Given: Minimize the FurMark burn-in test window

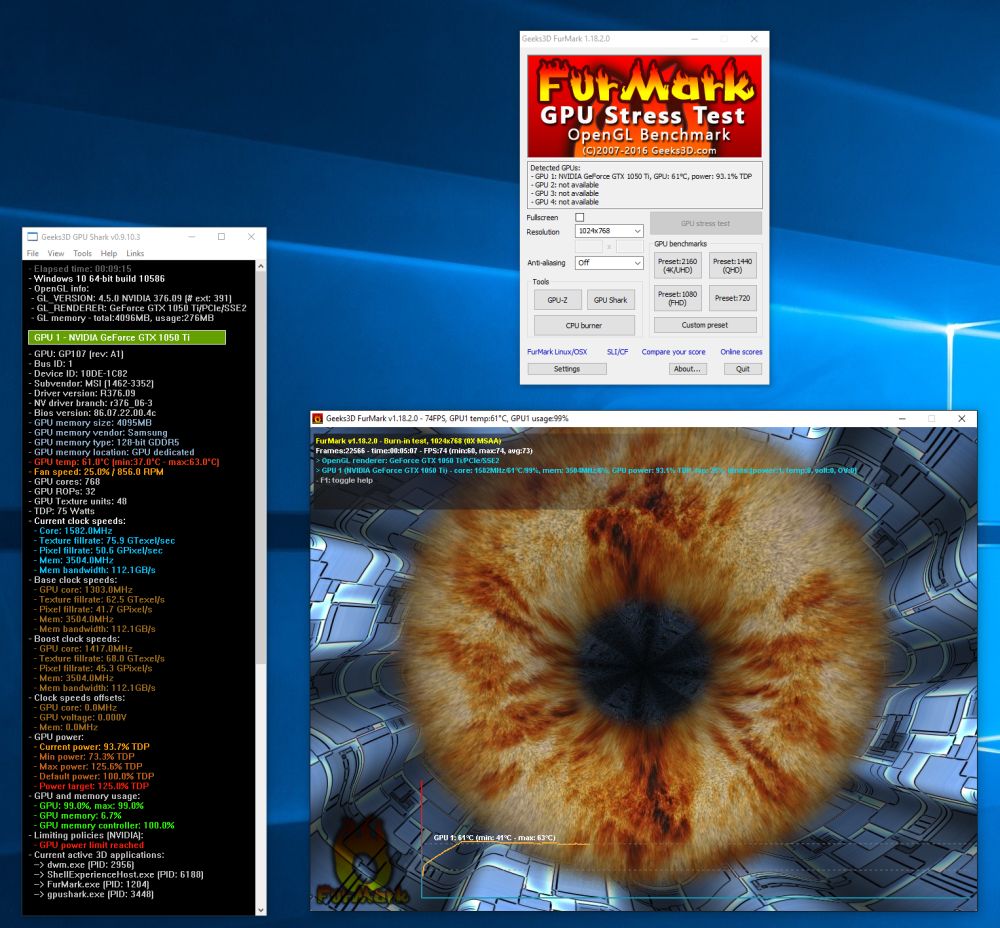Looking at the screenshot, I should (x=902, y=418).
